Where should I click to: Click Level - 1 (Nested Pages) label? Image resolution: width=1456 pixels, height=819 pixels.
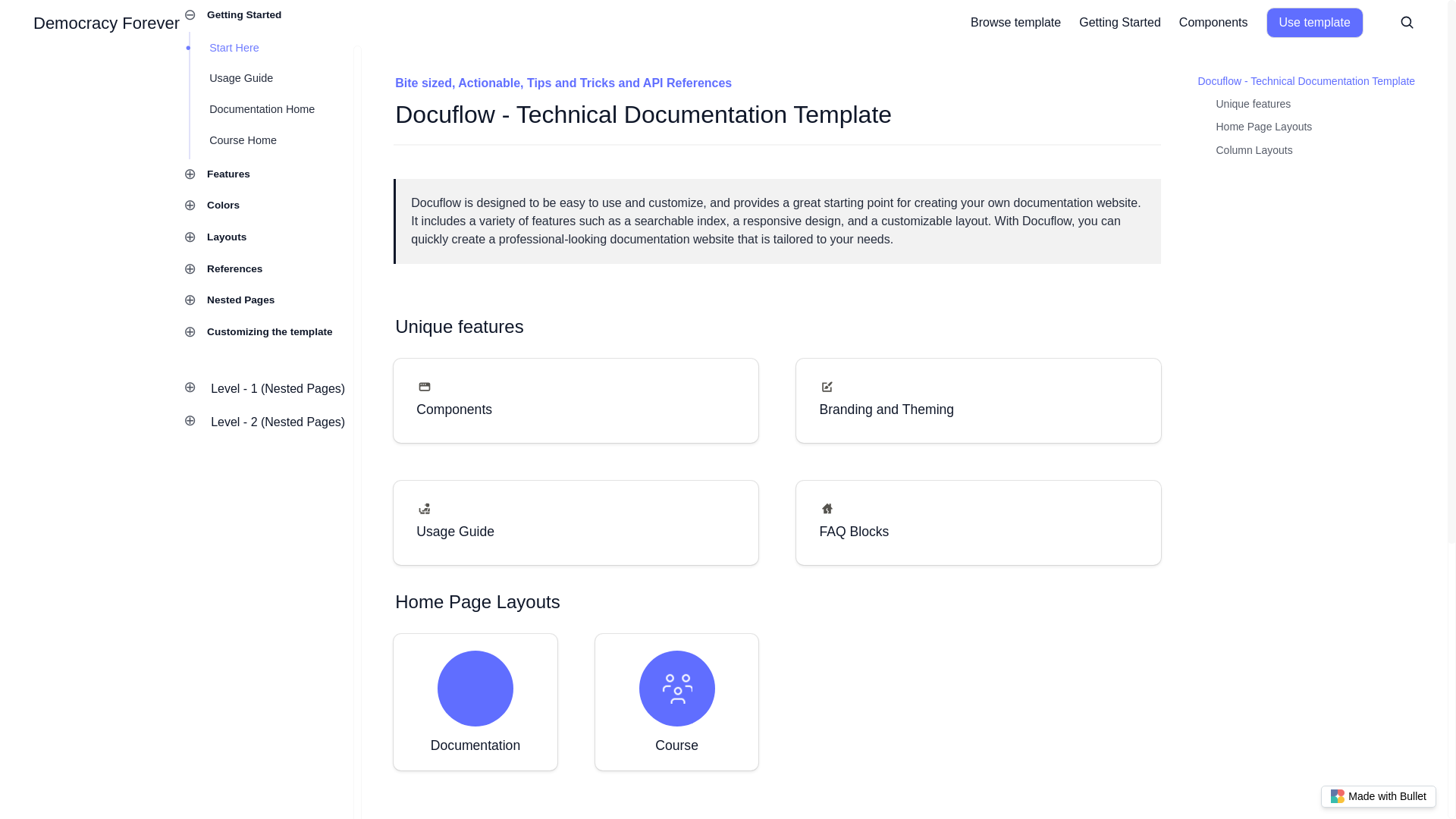278,389
